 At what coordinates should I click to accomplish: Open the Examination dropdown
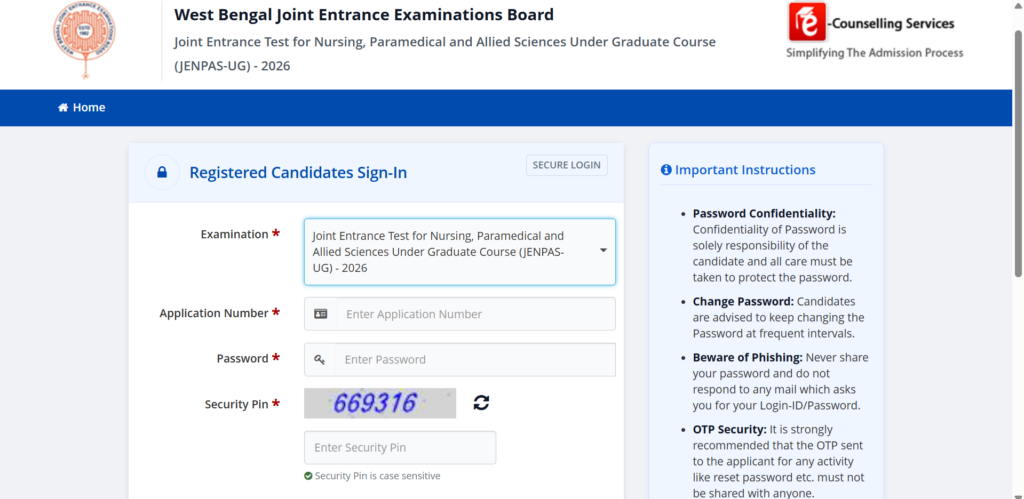(460, 252)
